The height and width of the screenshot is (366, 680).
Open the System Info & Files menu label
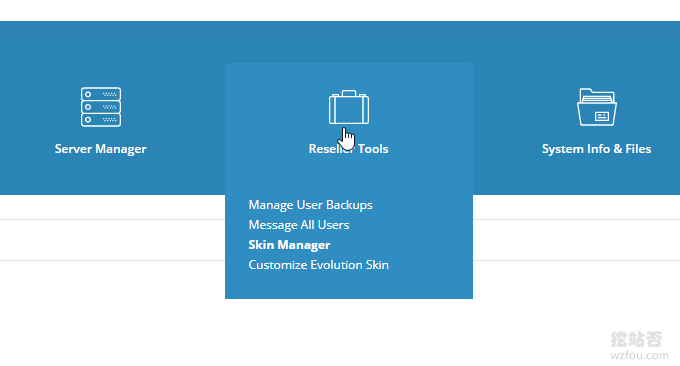pos(596,149)
